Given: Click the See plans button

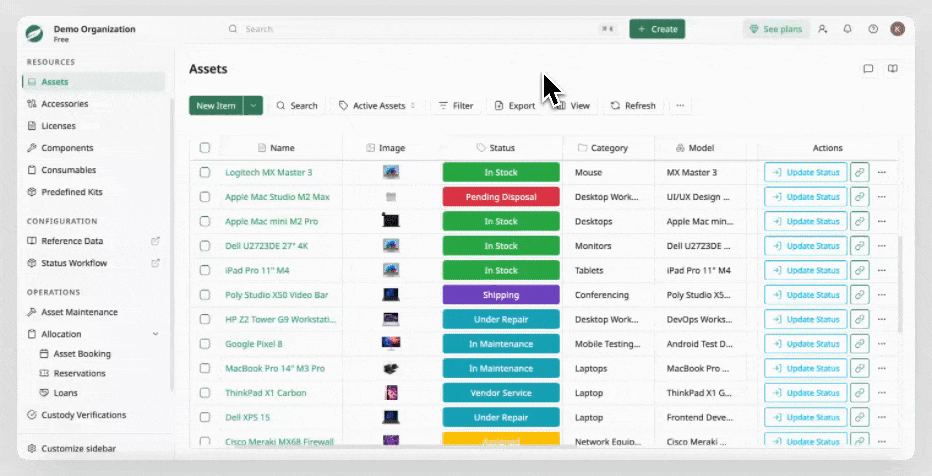Looking at the screenshot, I should click(776, 29).
